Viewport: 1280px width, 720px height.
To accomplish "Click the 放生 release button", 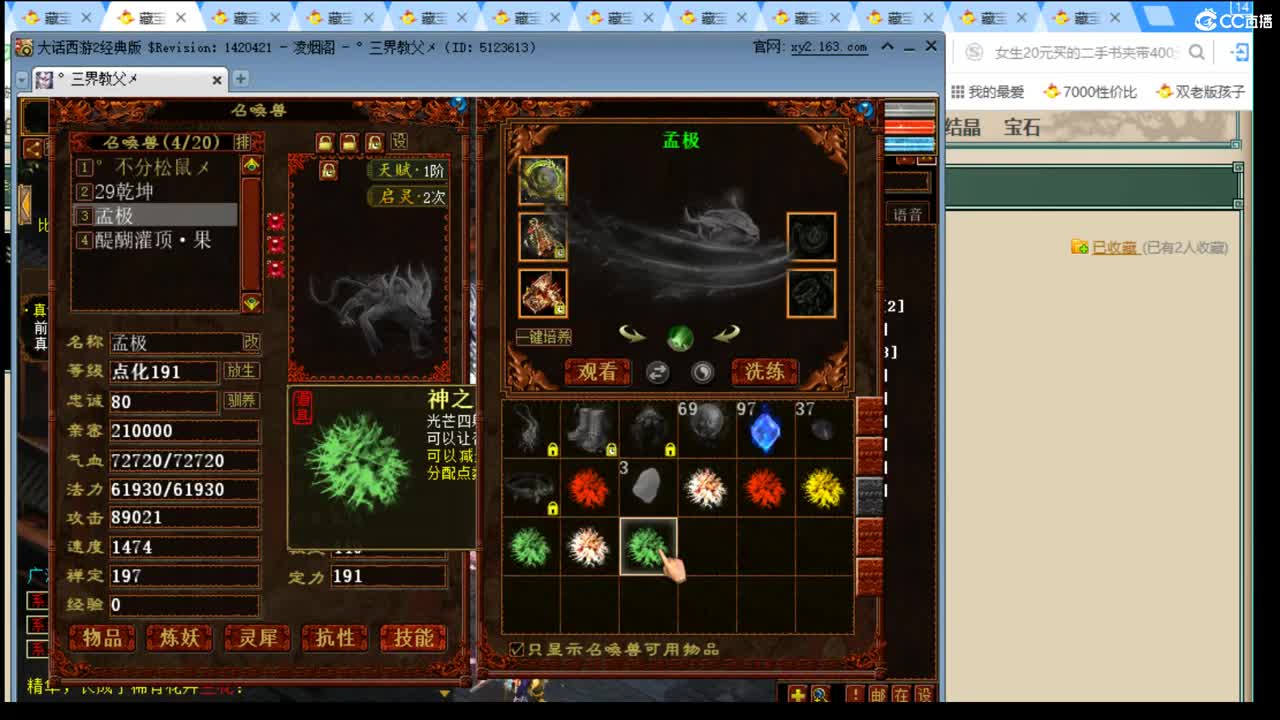I will coord(241,371).
